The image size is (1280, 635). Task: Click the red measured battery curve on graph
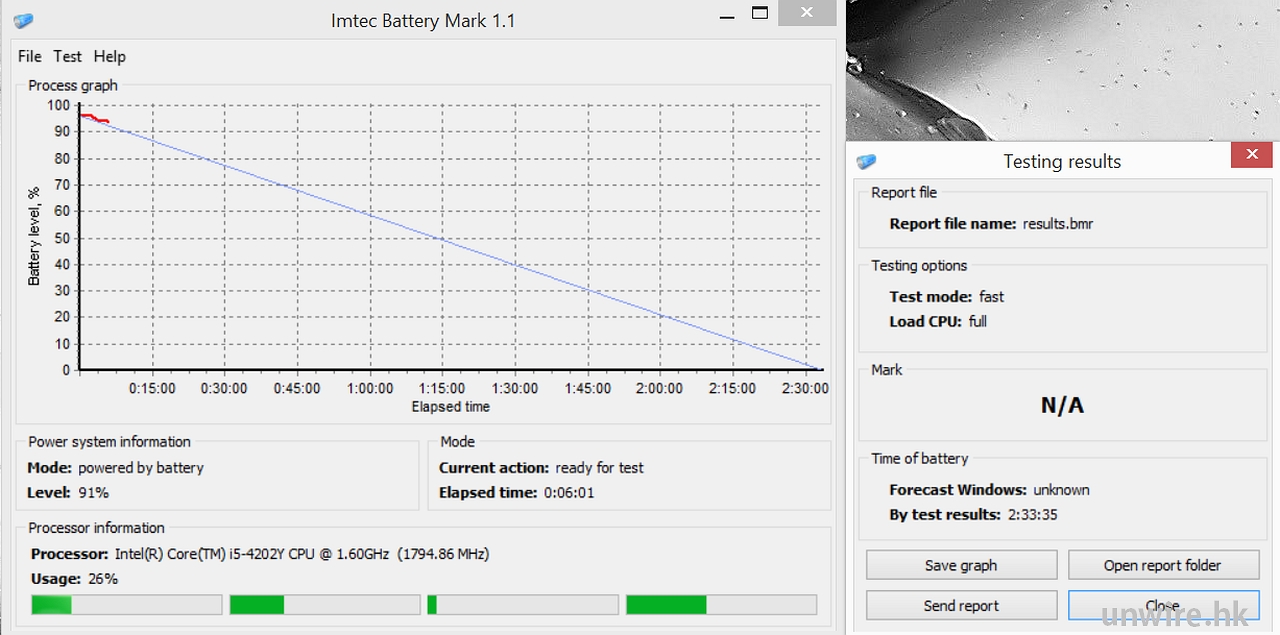point(94,119)
